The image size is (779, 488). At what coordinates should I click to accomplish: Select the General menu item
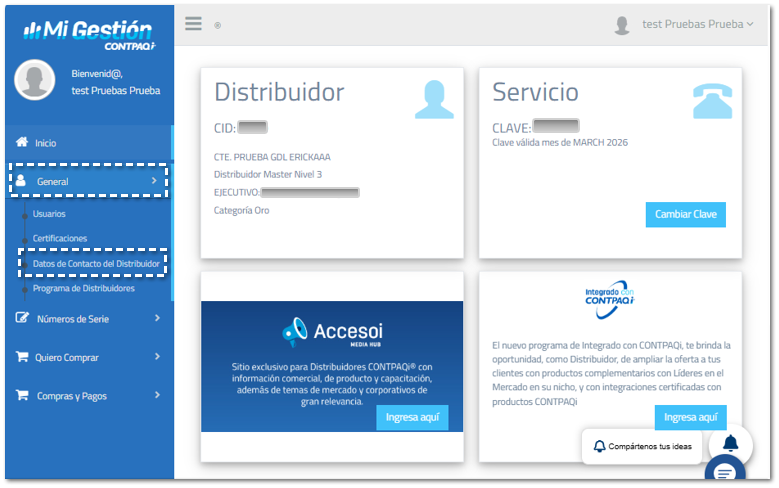88,181
